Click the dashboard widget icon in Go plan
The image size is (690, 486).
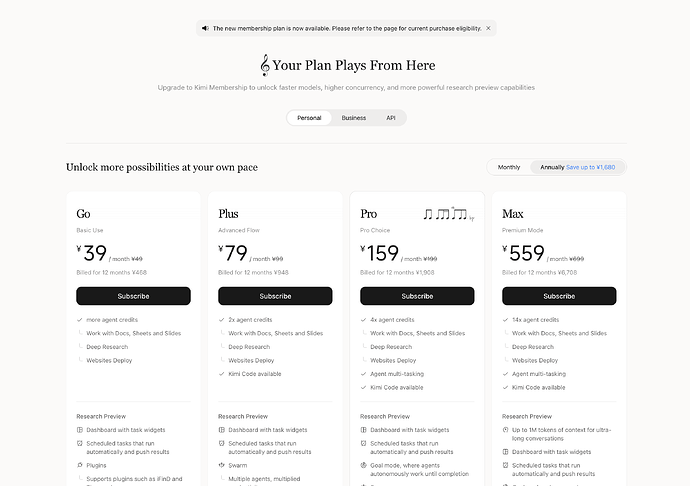click(x=80, y=430)
